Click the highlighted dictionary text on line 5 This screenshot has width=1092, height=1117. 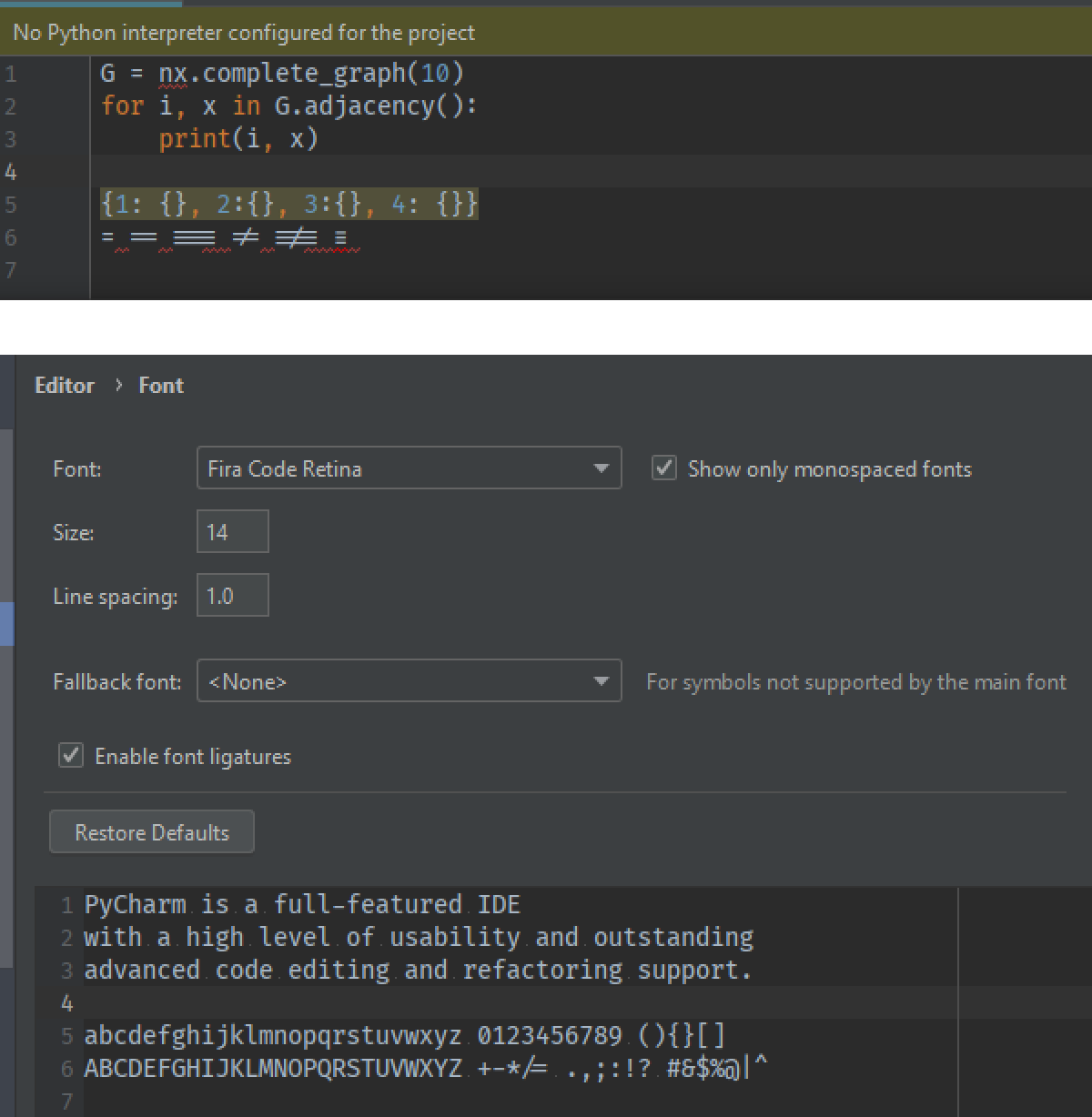tap(289, 204)
